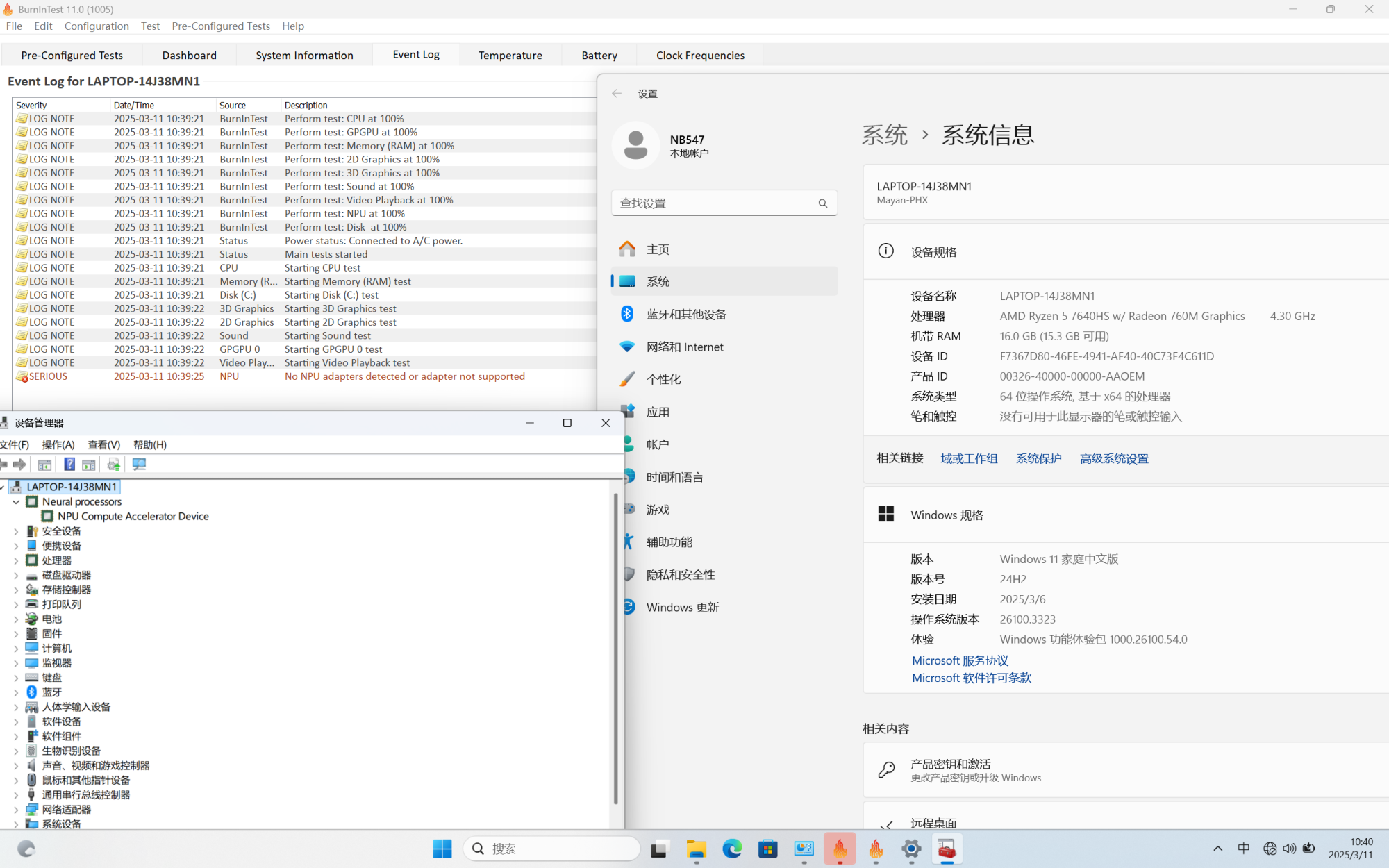Image resolution: width=1389 pixels, height=868 pixels.
Task: Open the Microsoft 软件许可条款 link
Action: click(x=972, y=678)
